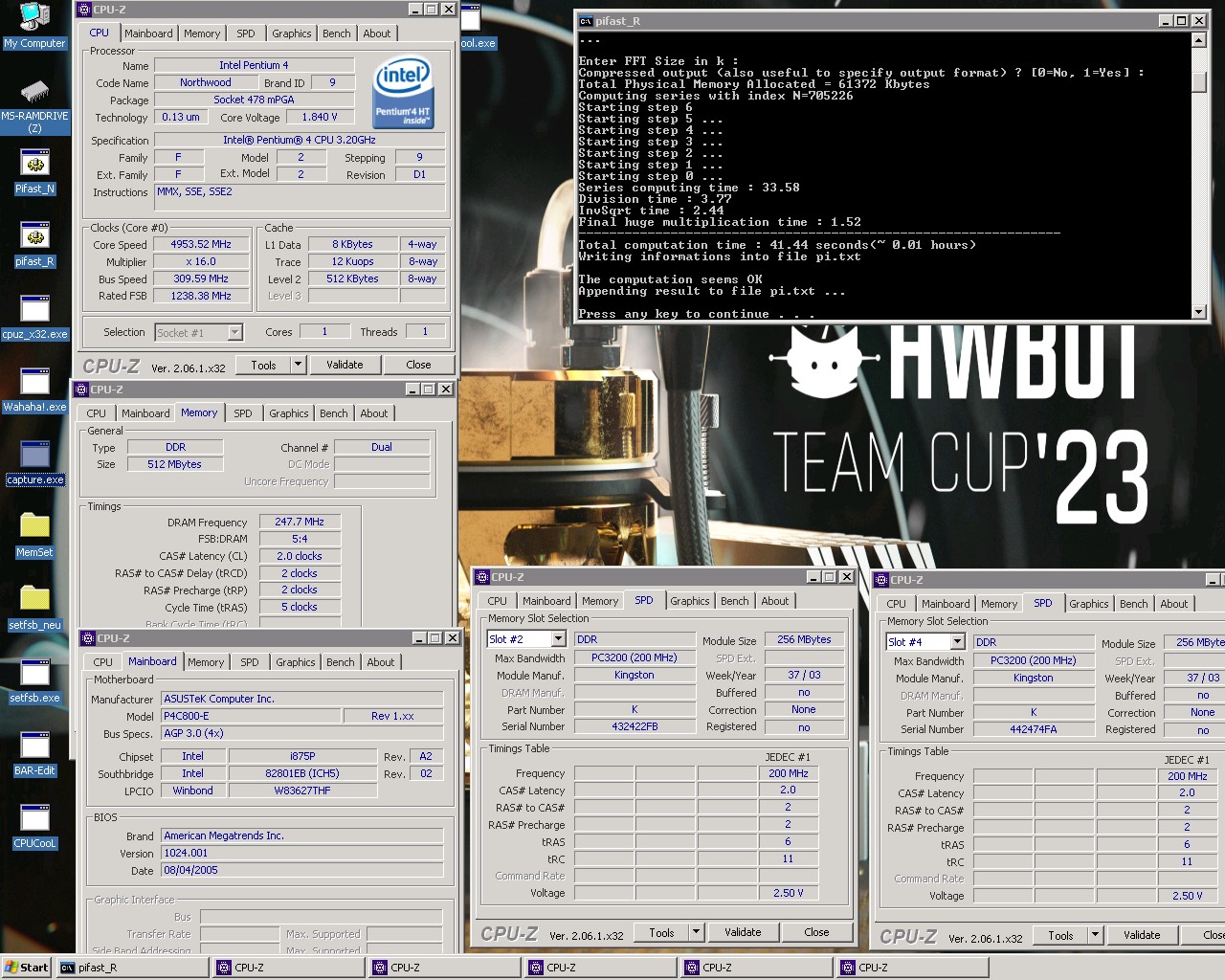Click the Core Speed 4953.52 MHz field
1225x980 pixels.
point(201,244)
